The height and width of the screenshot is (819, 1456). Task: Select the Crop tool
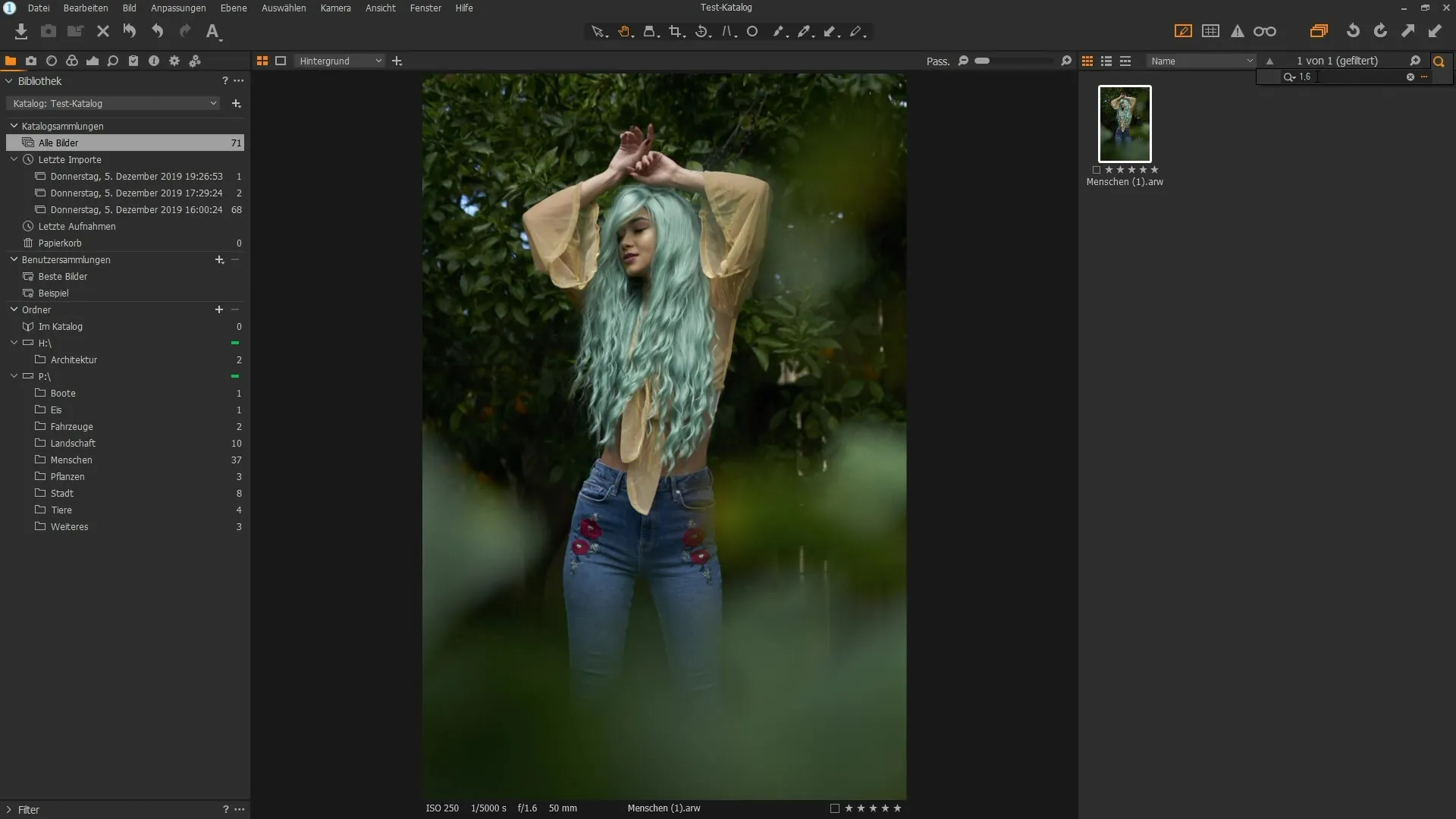pyautogui.click(x=676, y=31)
